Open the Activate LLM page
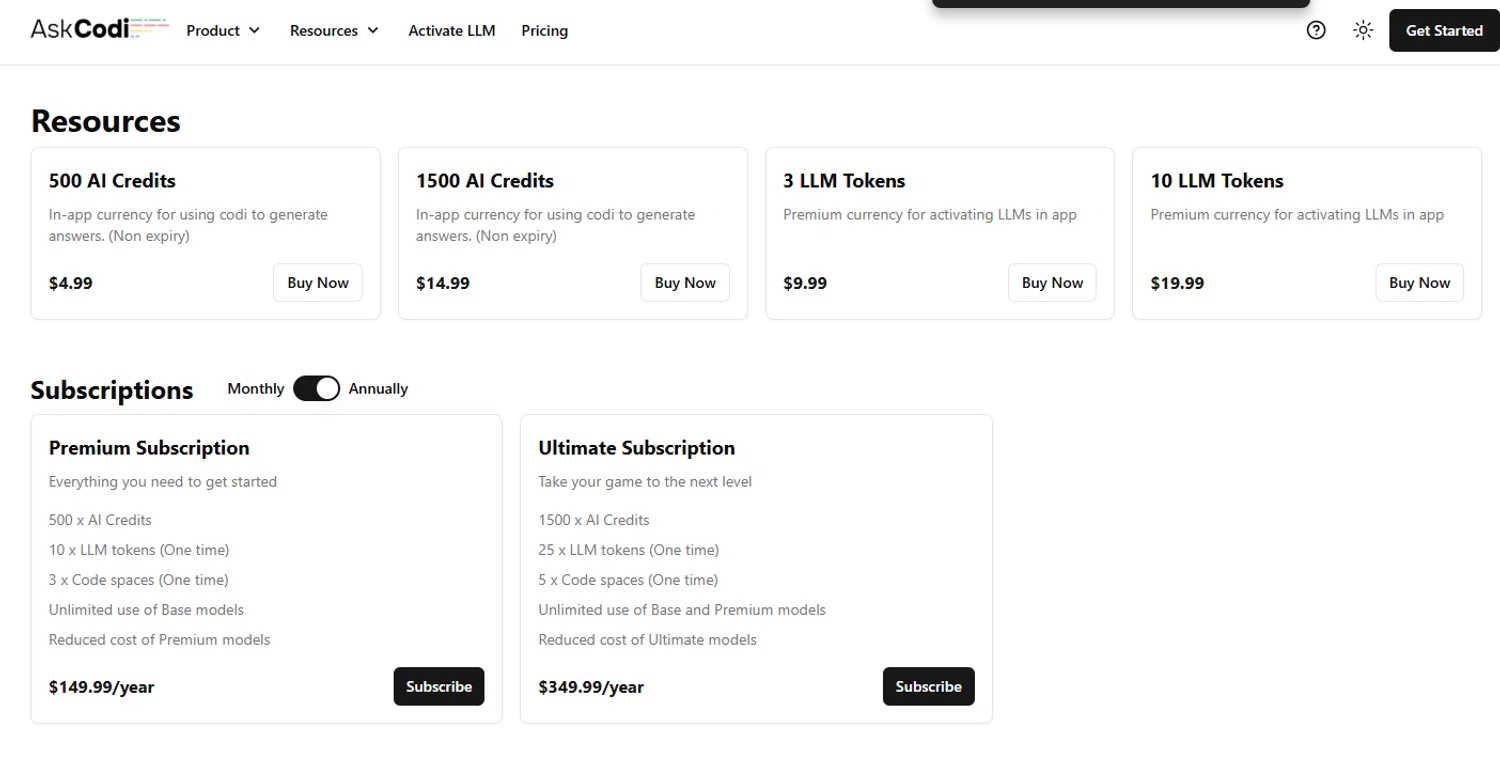The height and width of the screenshot is (761, 1500). click(452, 30)
